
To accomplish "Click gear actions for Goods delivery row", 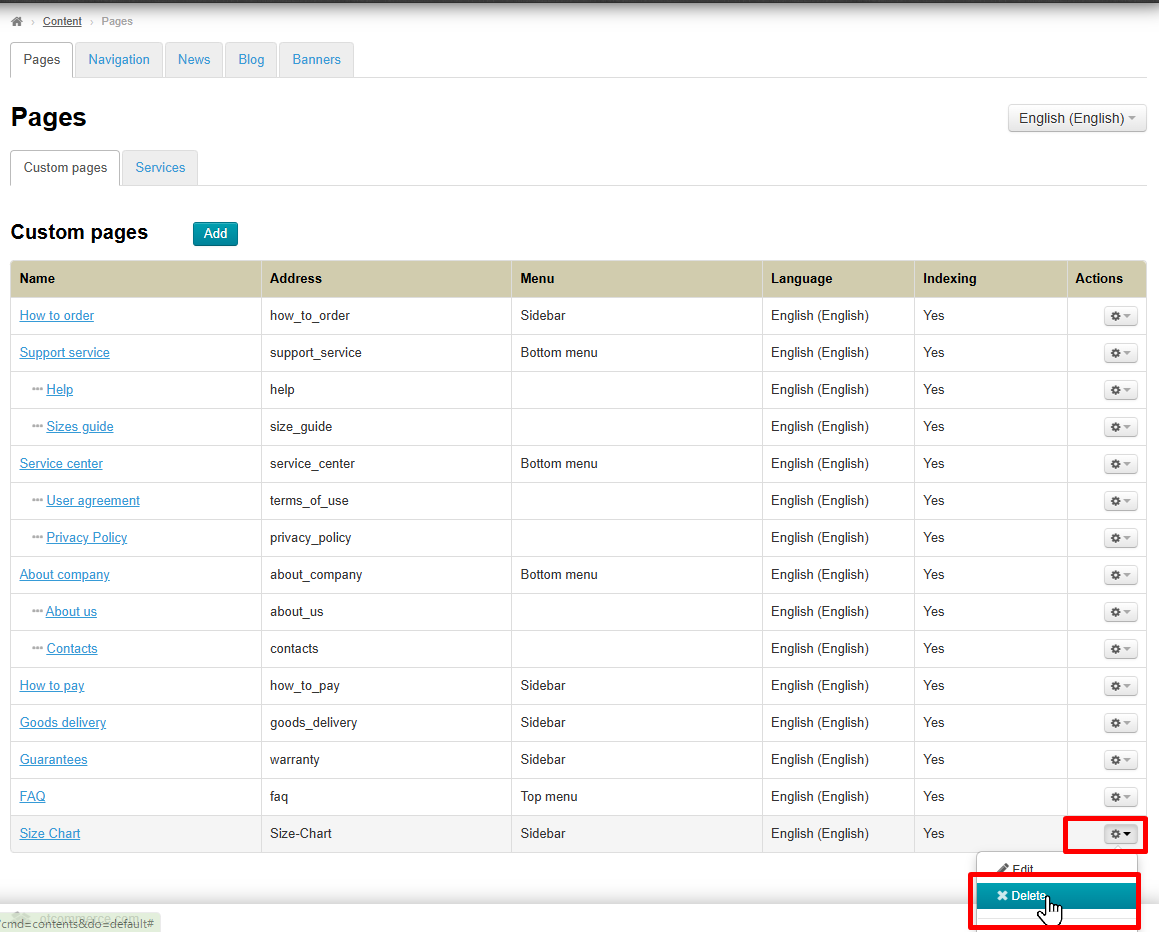I will click(x=1120, y=723).
